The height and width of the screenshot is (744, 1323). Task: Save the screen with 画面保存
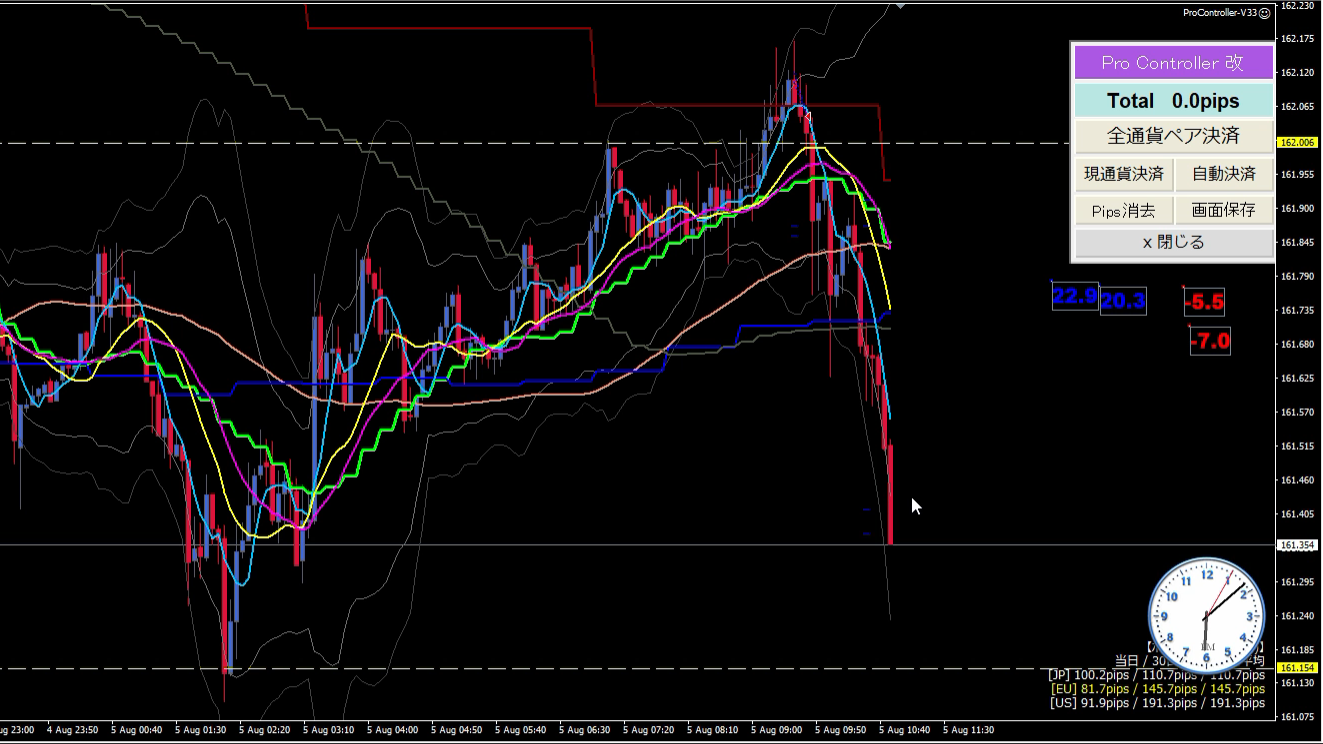(1224, 210)
